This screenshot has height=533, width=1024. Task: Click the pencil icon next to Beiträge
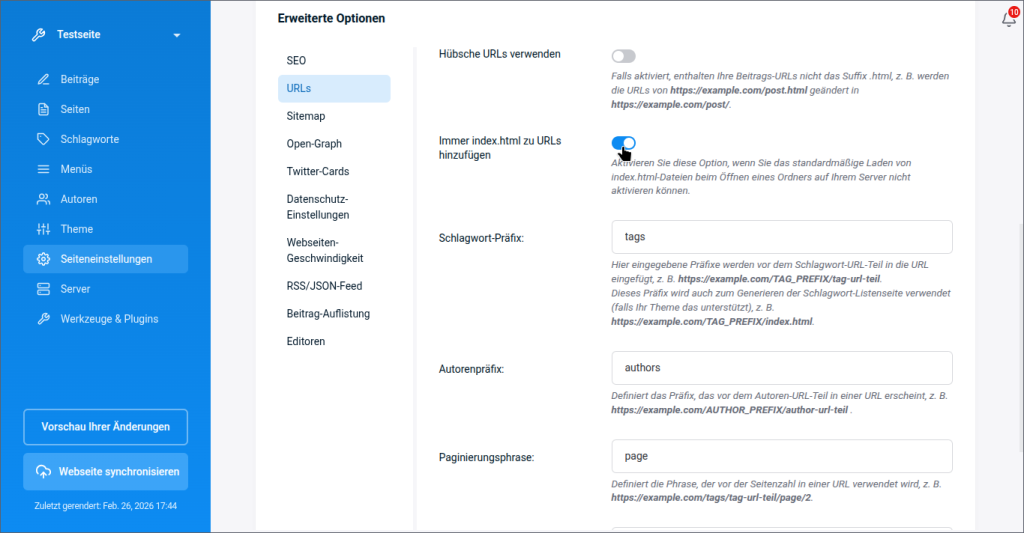point(43,79)
